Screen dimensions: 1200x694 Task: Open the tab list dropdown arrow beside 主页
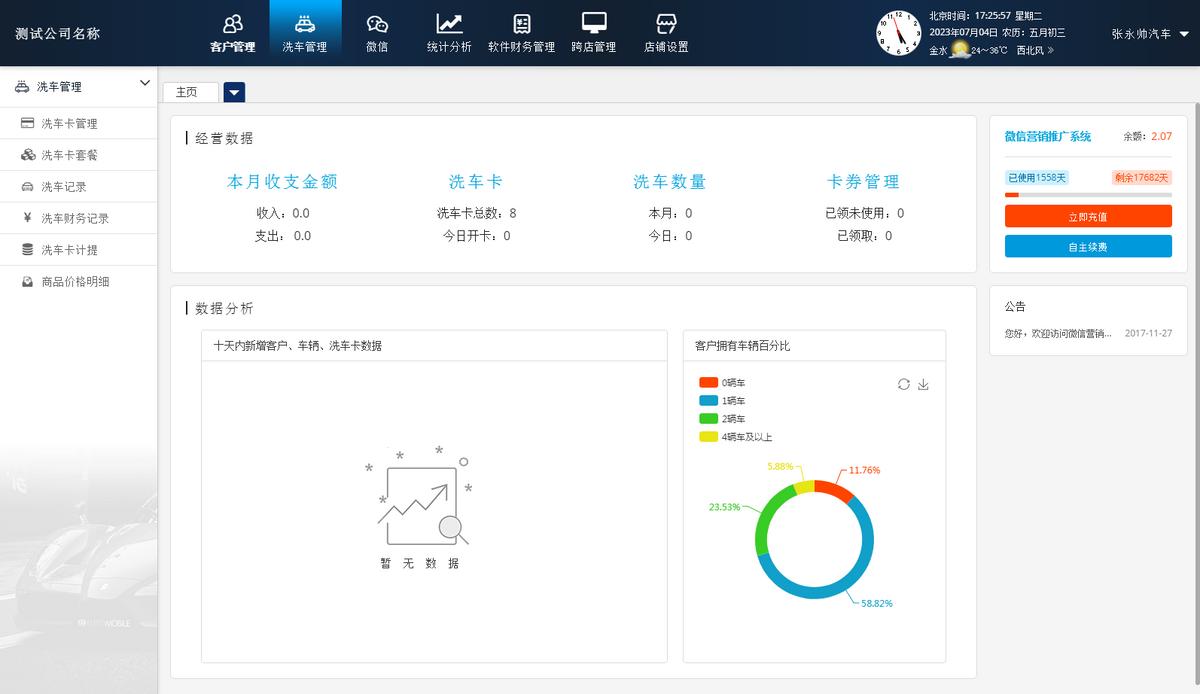pos(234,92)
